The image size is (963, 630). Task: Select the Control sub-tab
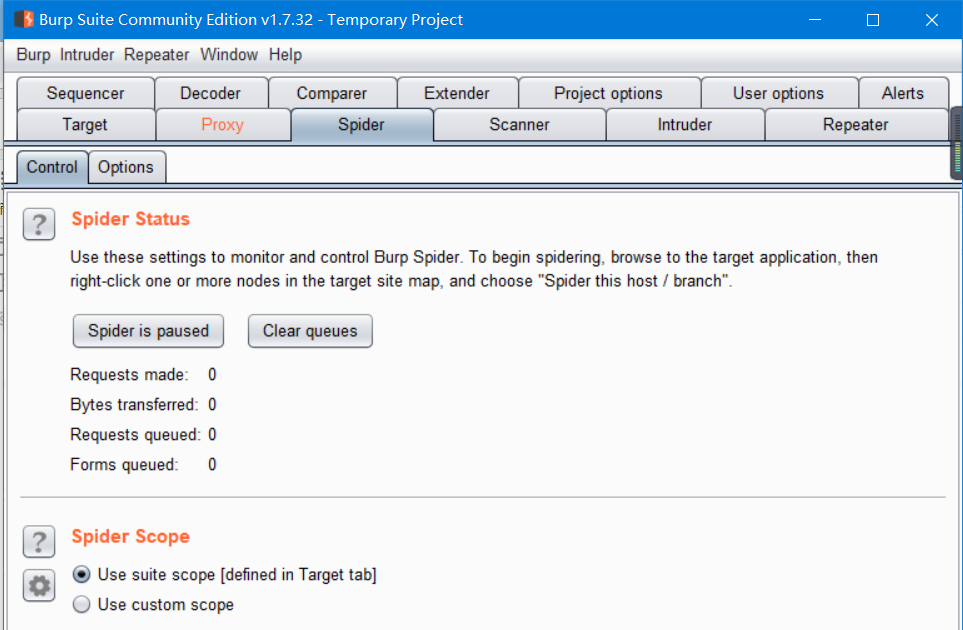(52, 167)
